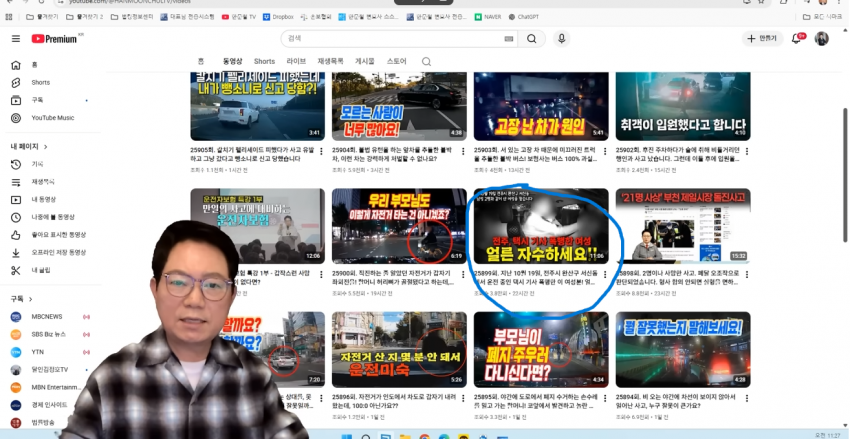
Task: Open the account avatar menu
Action: (x=822, y=39)
